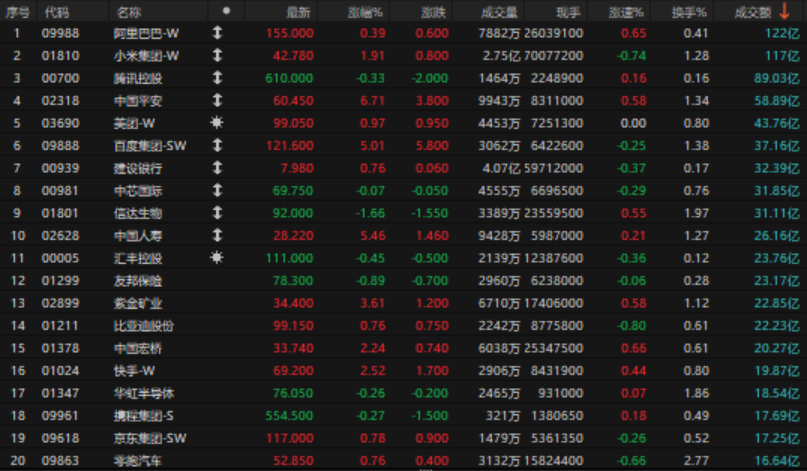The image size is (807, 471).
Task: Click the up-down arrow icon for 小米集团-W
Action: pyautogui.click(x=217, y=55)
